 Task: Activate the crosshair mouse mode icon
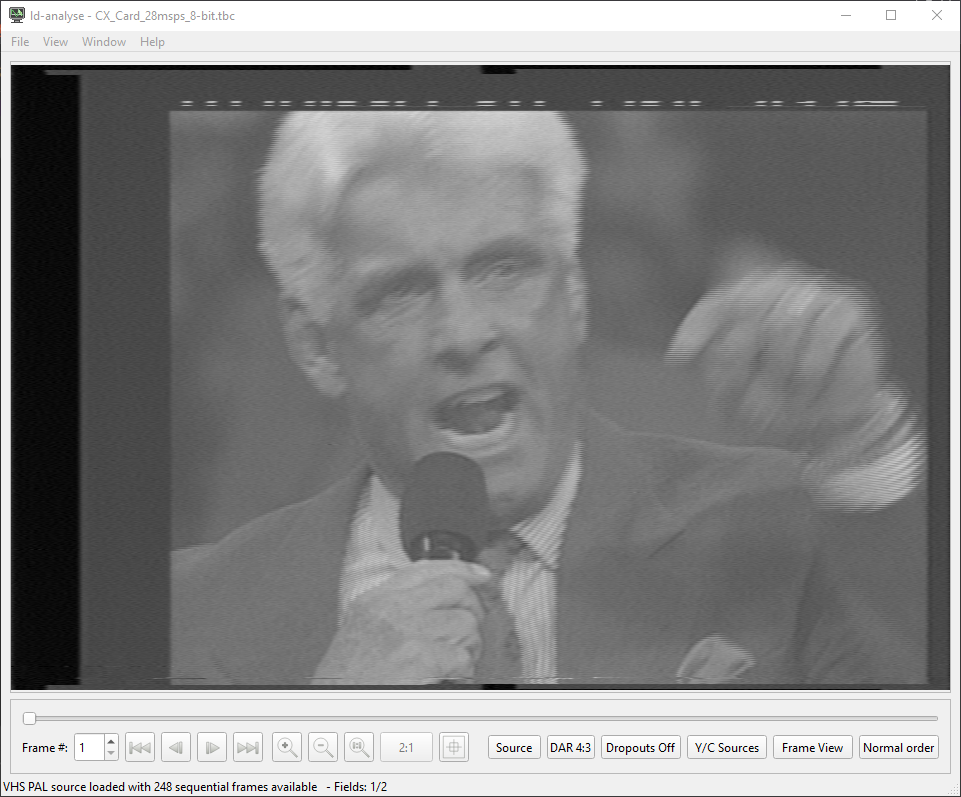pyautogui.click(x=453, y=747)
